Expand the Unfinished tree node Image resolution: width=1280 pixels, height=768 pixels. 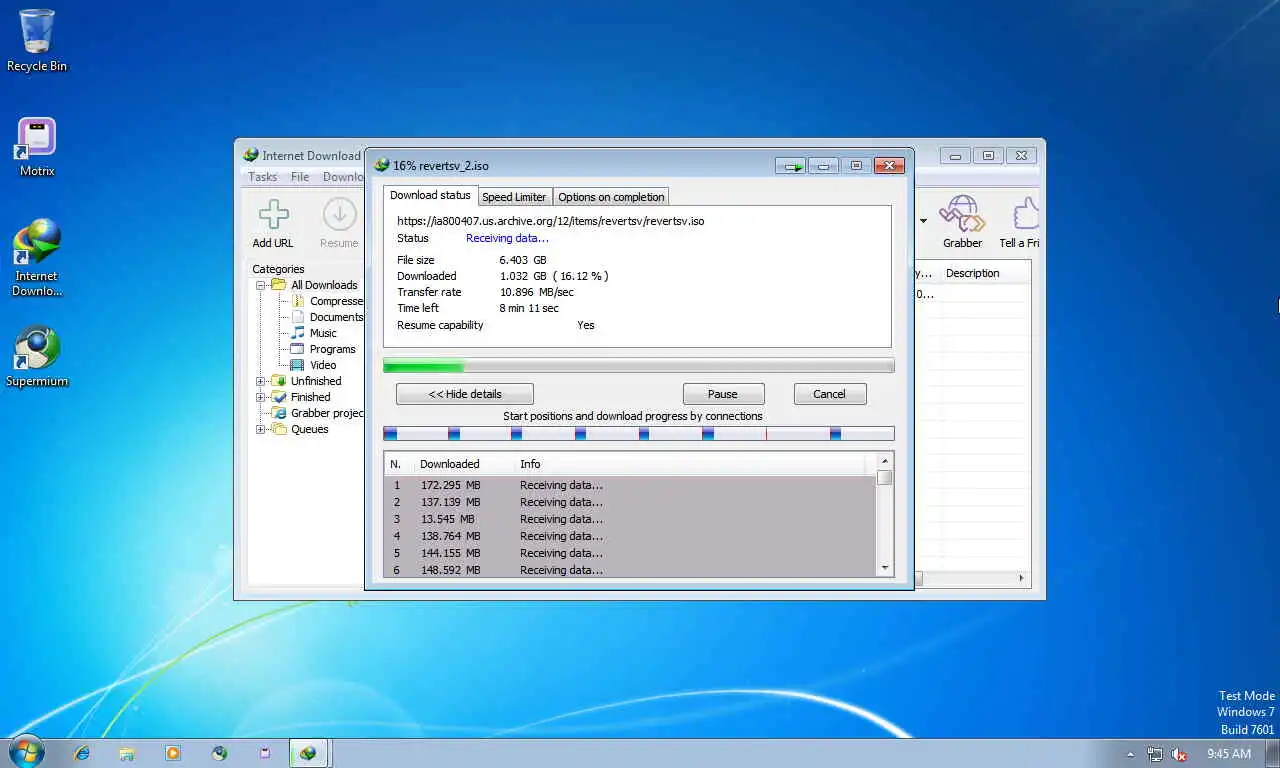pyautogui.click(x=261, y=381)
